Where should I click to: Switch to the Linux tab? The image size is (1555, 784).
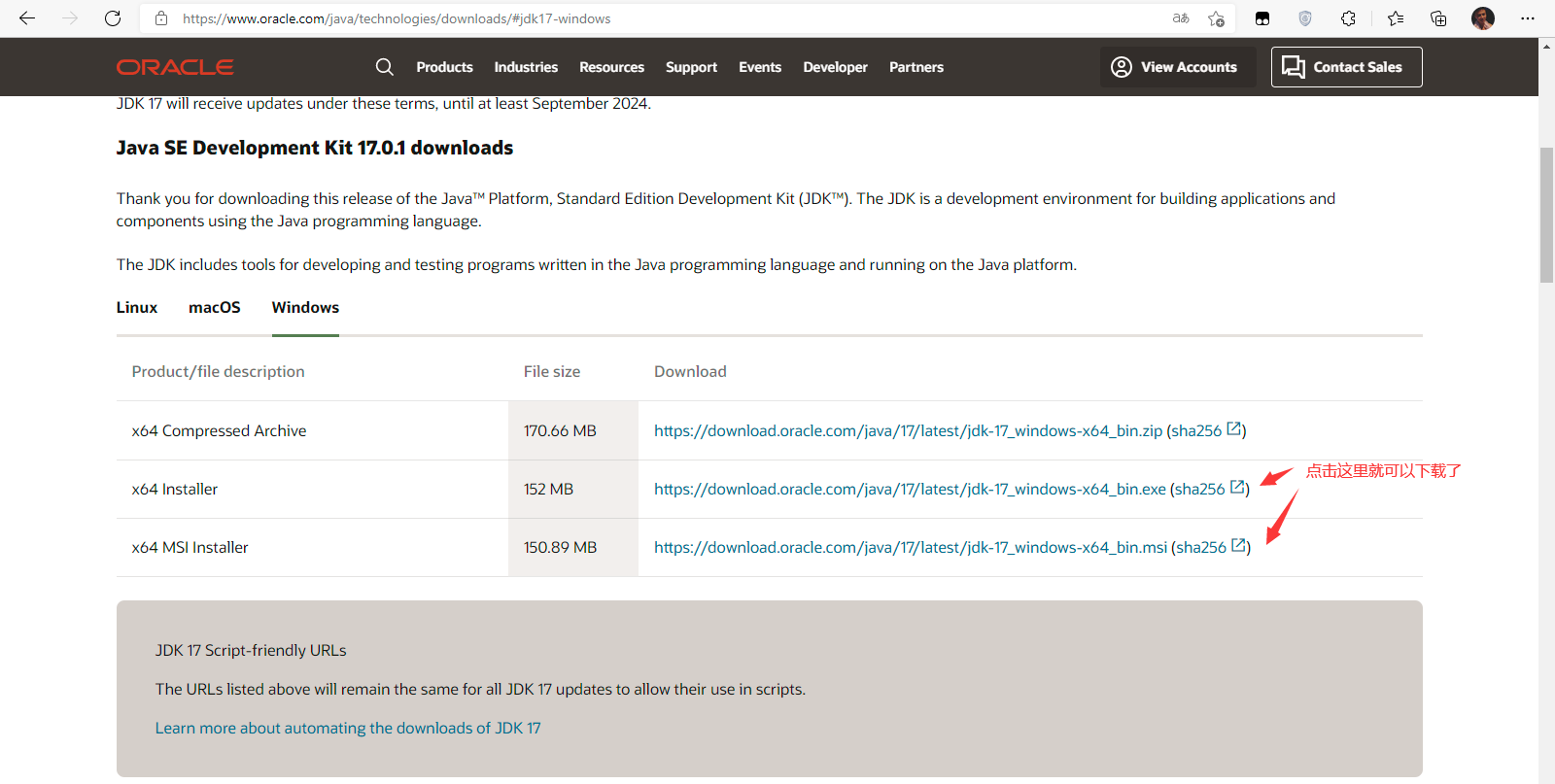click(x=137, y=307)
